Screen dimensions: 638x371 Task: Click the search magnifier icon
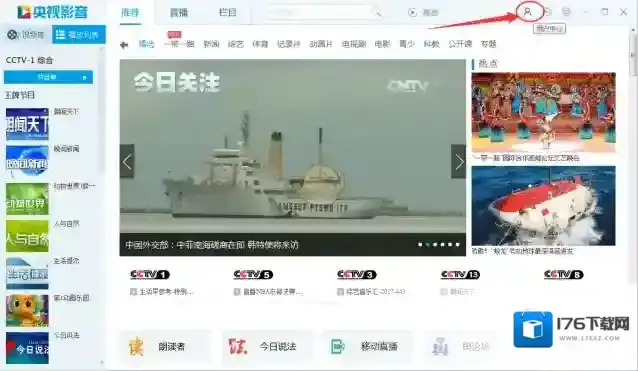378,14
